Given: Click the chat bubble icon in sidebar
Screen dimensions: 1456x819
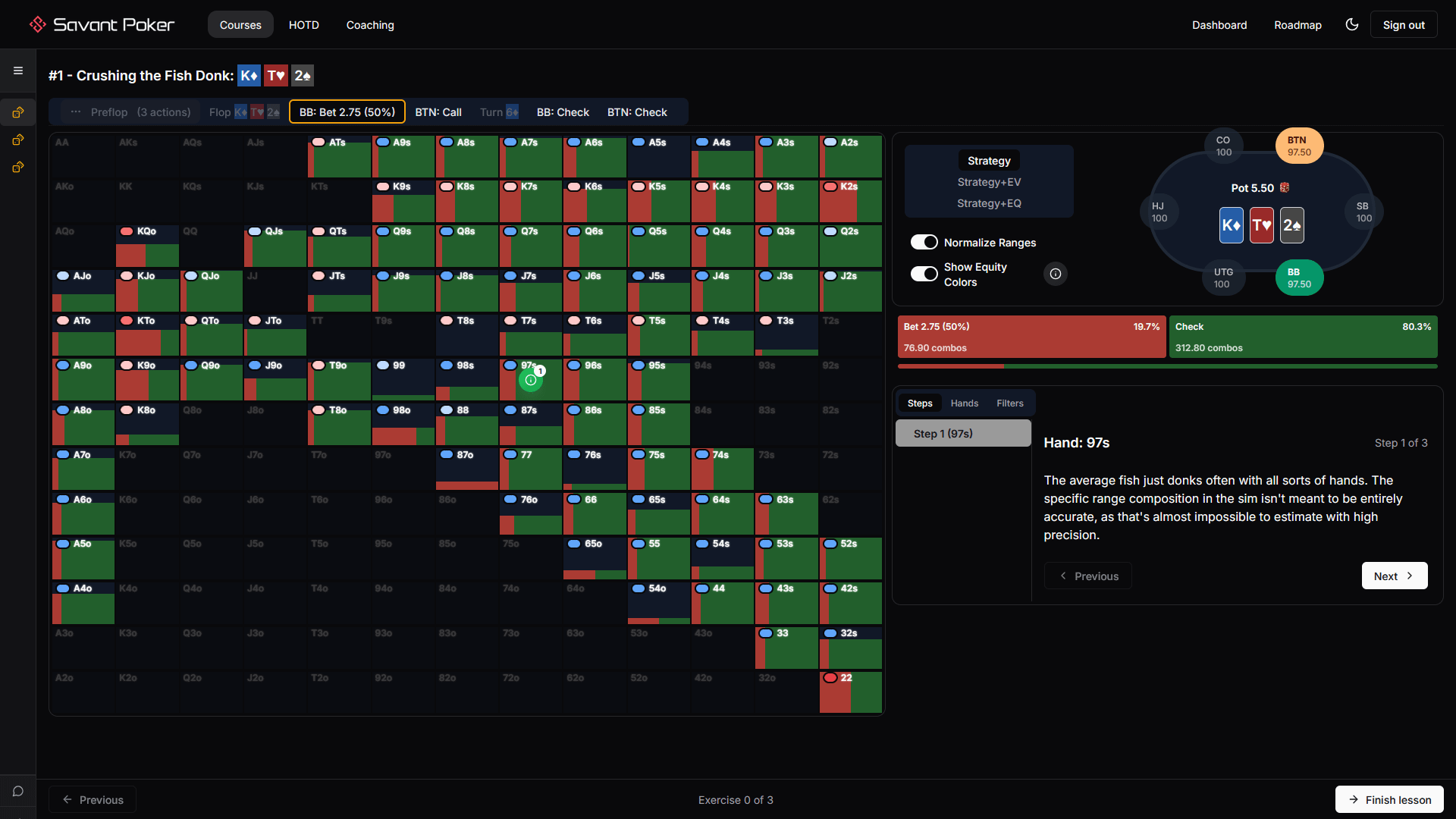Looking at the screenshot, I should click(x=18, y=791).
